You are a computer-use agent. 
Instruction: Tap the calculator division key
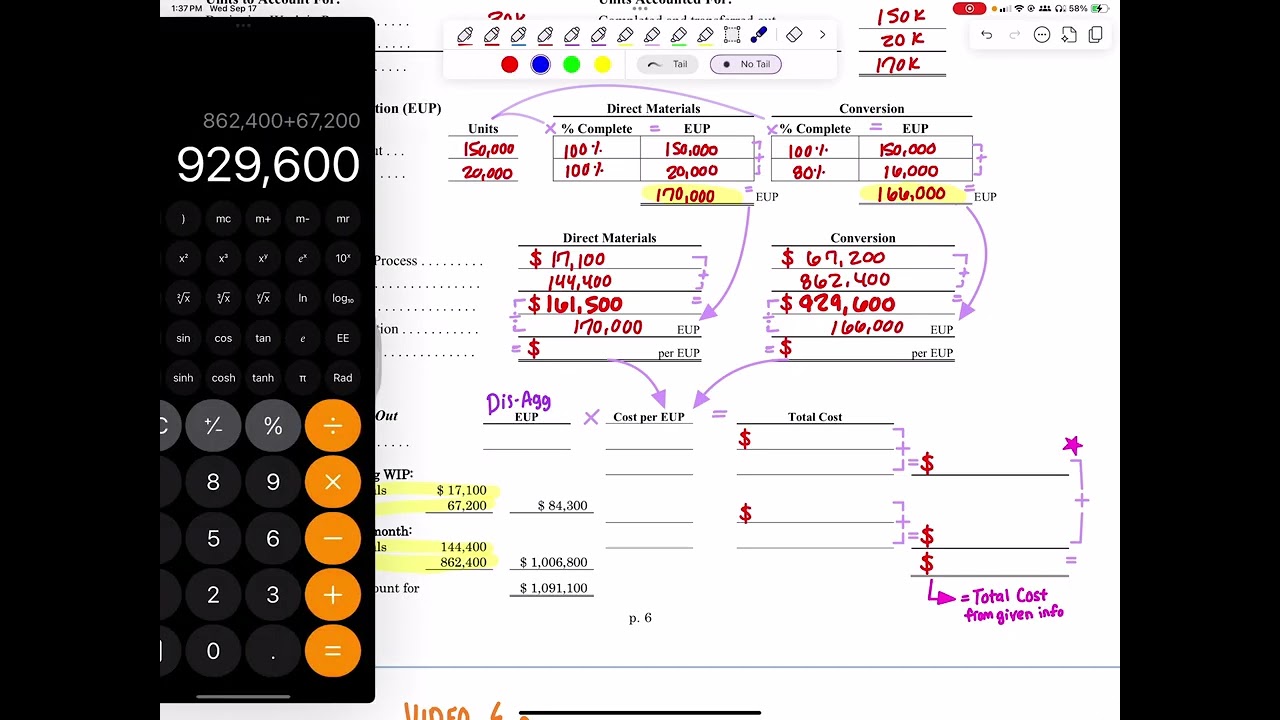pyautogui.click(x=333, y=427)
